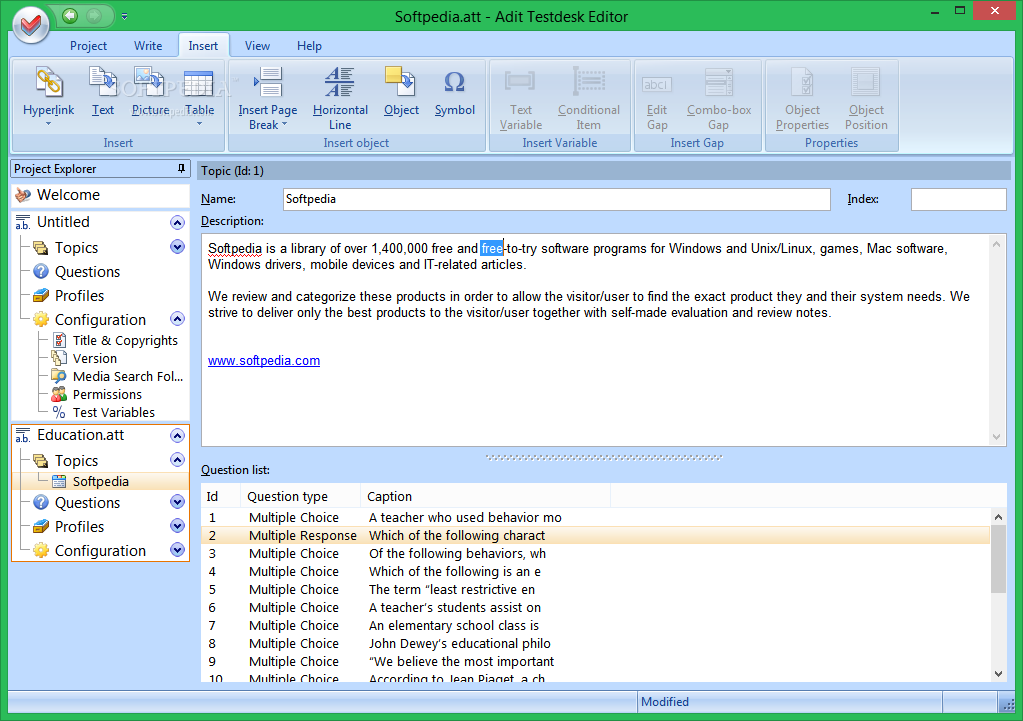Collapse Configuration under Untitled
Viewport: 1023px width, 721px height.
point(177,318)
